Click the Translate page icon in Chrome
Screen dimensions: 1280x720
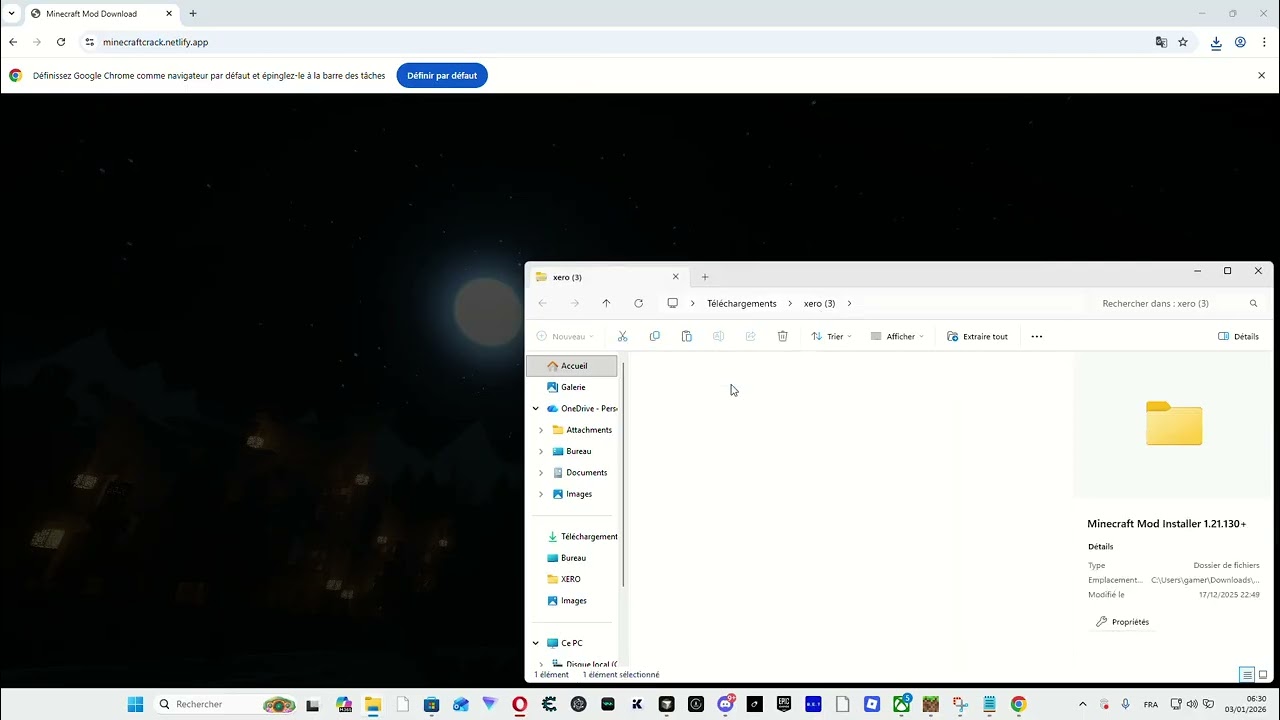1161,42
